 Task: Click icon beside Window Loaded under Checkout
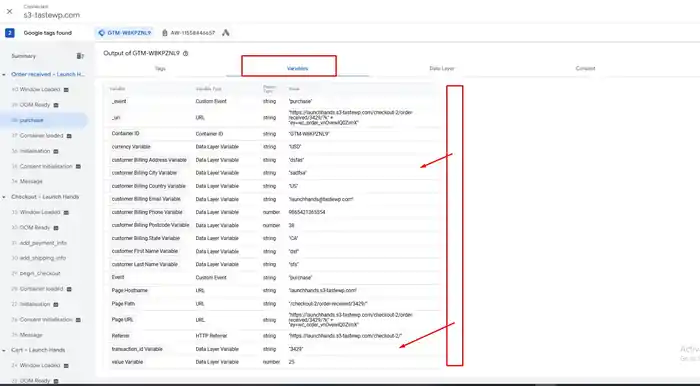point(66,212)
